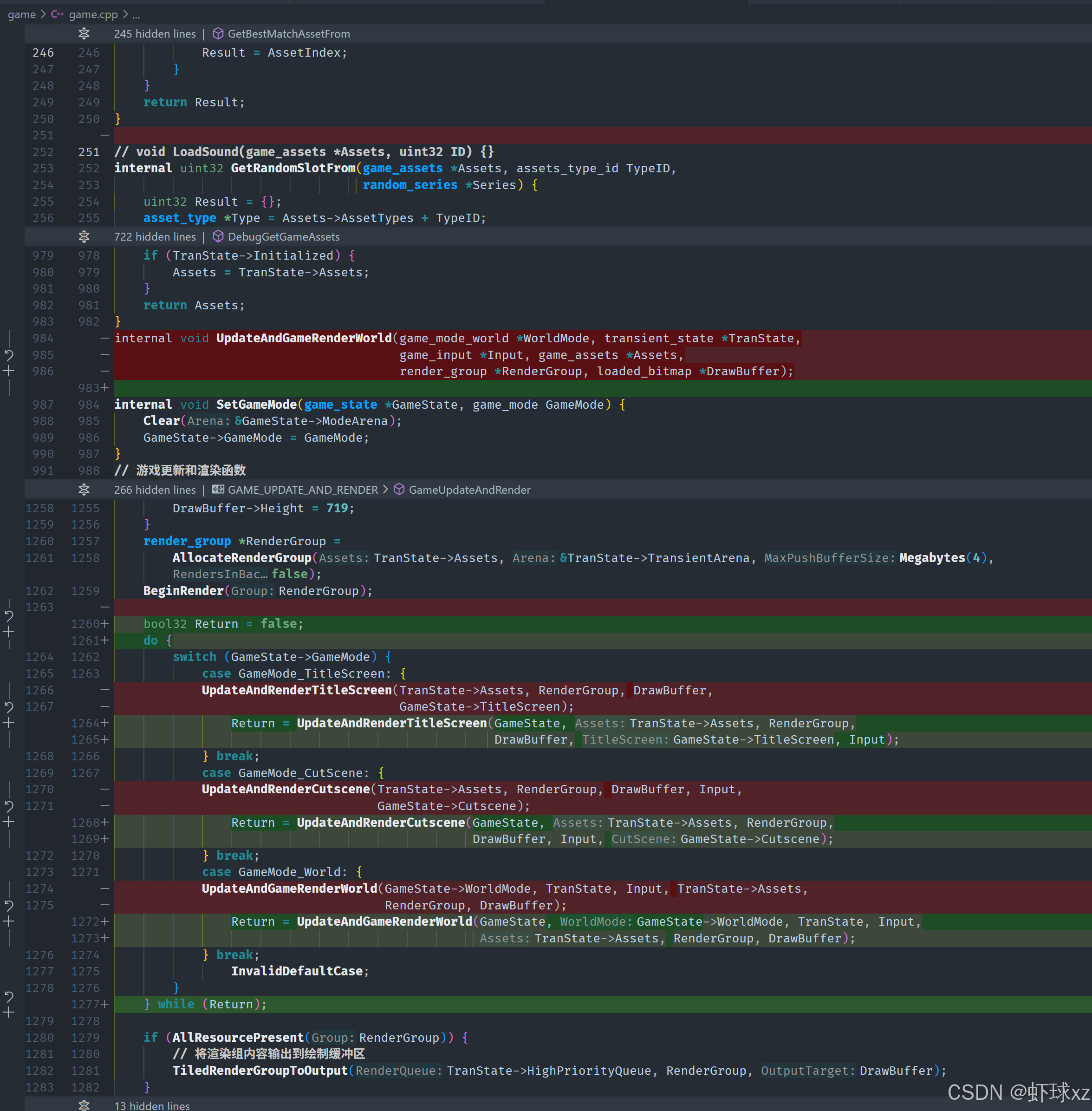Unfold the 266 hidden lines region
Viewport: 1092px width, 1111px height.
pyautogui.click(x=84, y=490)
